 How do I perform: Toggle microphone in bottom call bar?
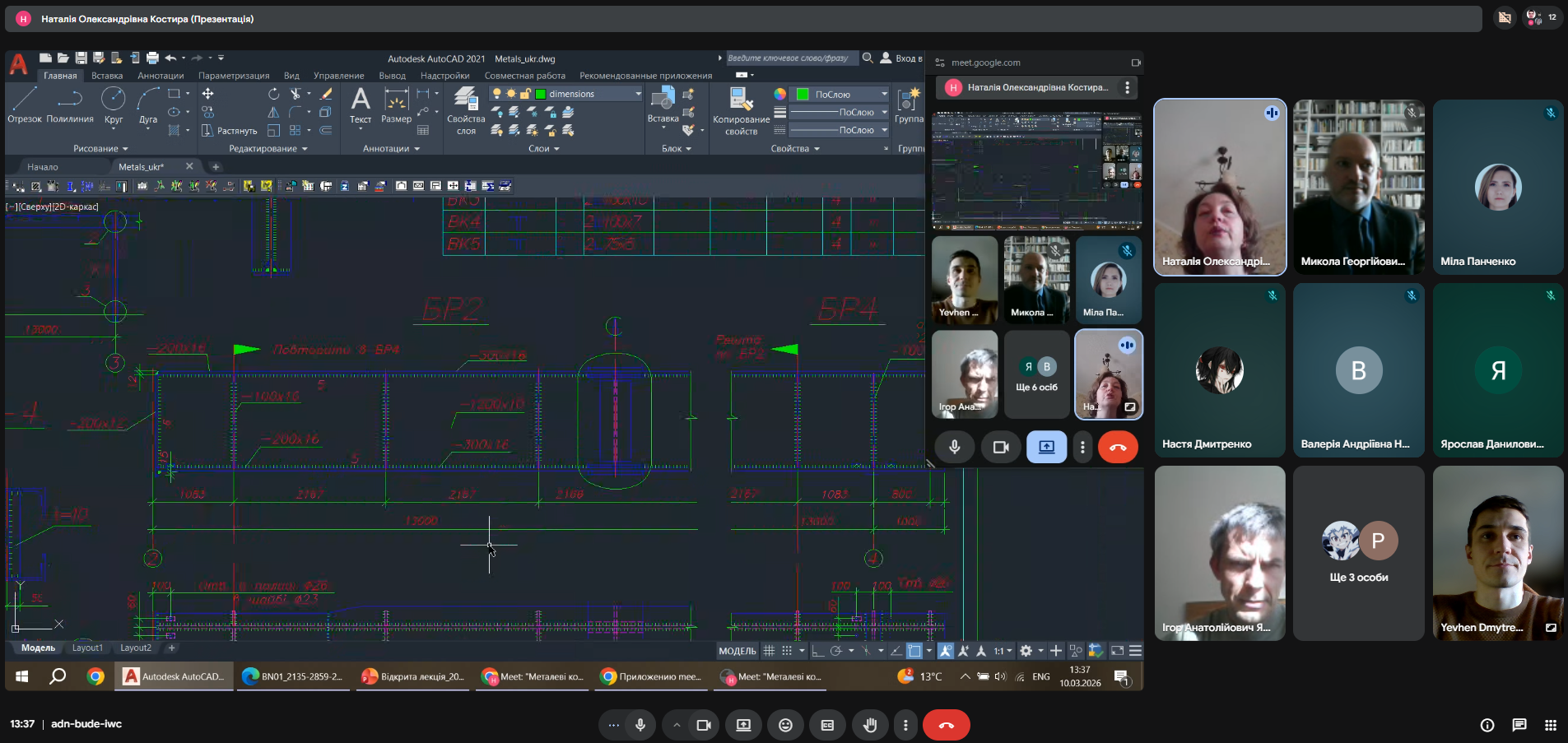(640, 725)
